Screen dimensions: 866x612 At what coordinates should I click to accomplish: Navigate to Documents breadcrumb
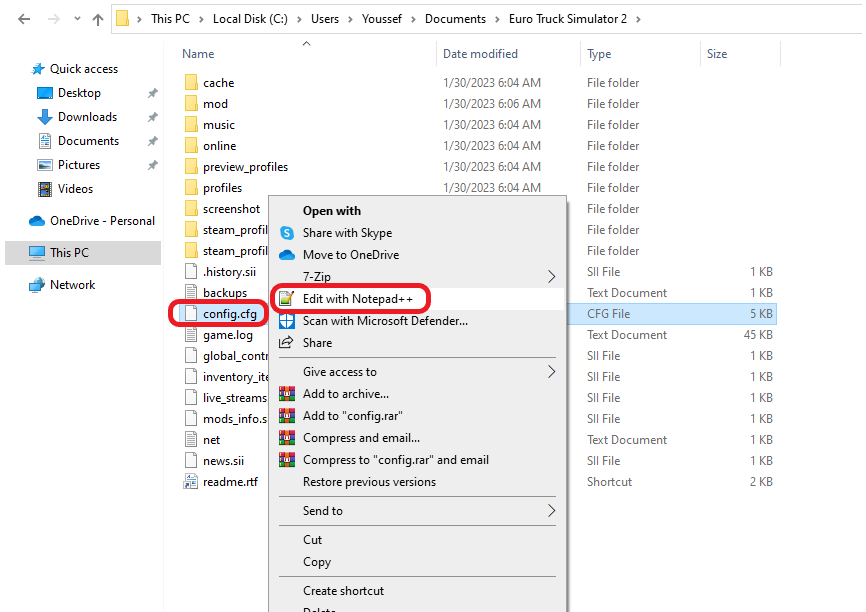[455, 19]
